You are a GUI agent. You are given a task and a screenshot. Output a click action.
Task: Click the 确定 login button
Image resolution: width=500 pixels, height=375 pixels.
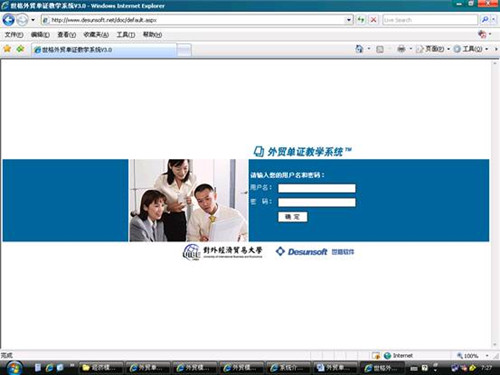click(292, 217)
